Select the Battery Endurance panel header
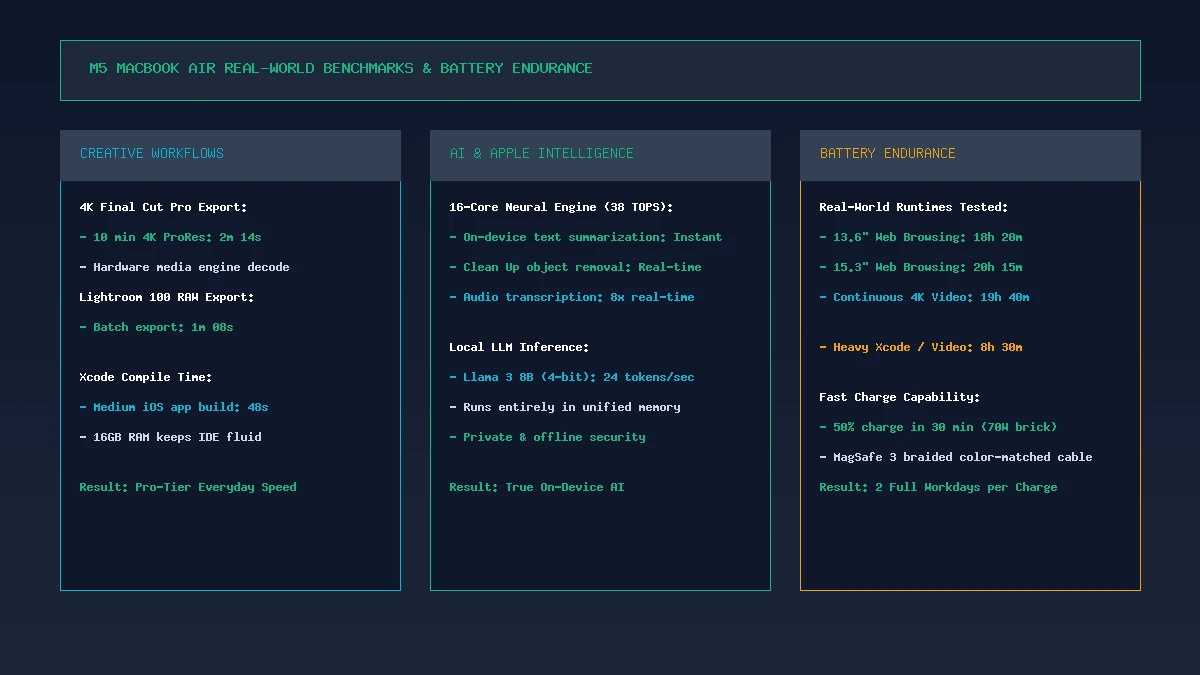This screenshot has height=675, width=1200. (x=970, y=155)
